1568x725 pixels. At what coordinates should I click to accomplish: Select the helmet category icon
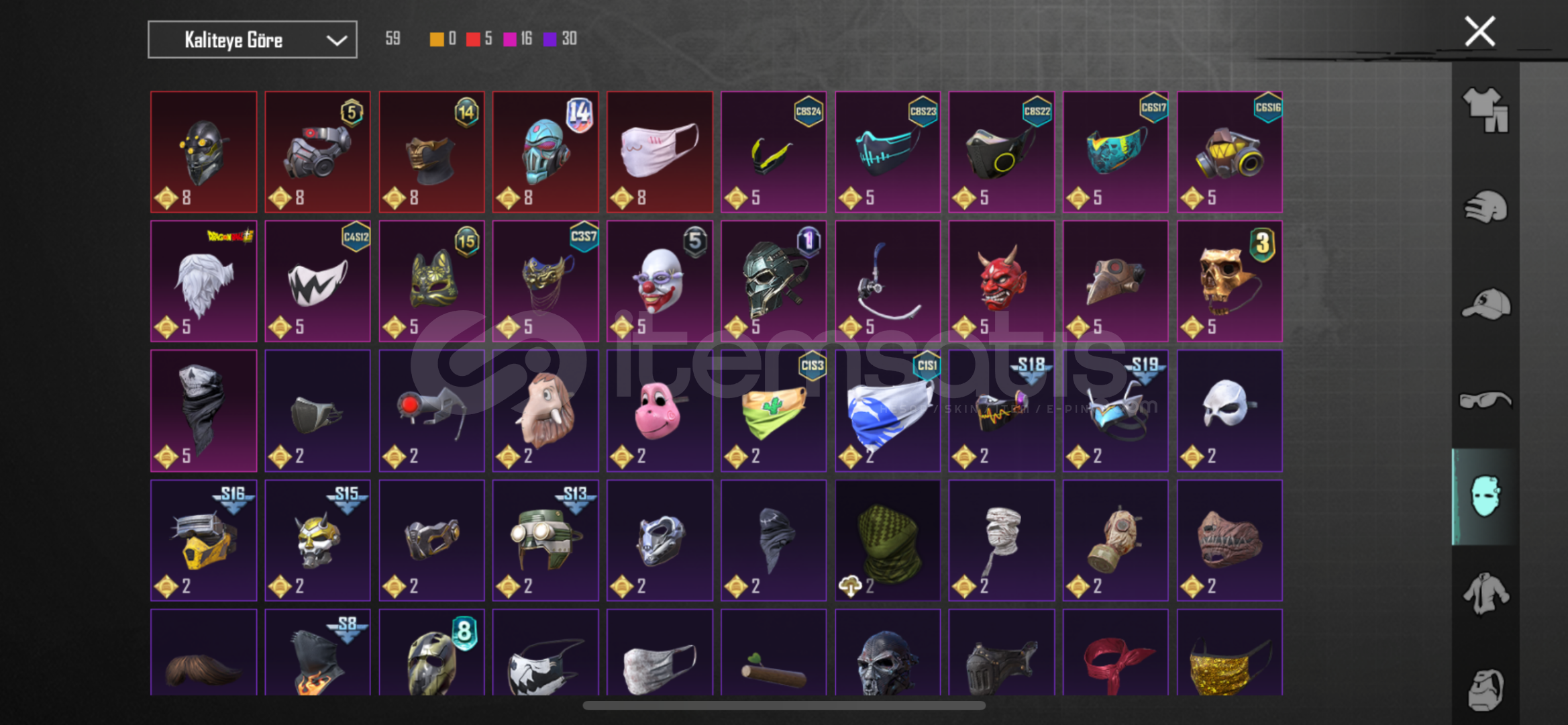tap(1485, 207)
